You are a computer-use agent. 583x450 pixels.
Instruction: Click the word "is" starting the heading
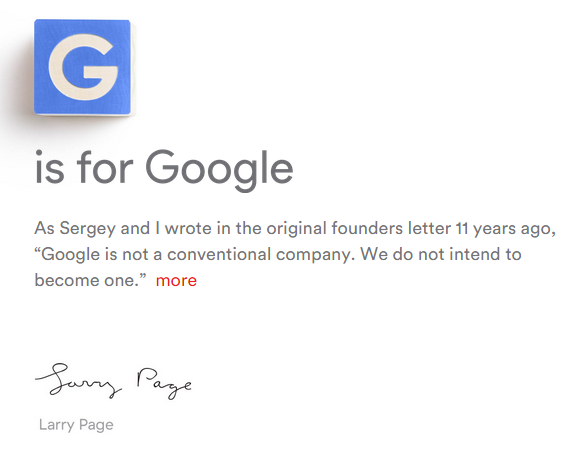click(50, 167)
